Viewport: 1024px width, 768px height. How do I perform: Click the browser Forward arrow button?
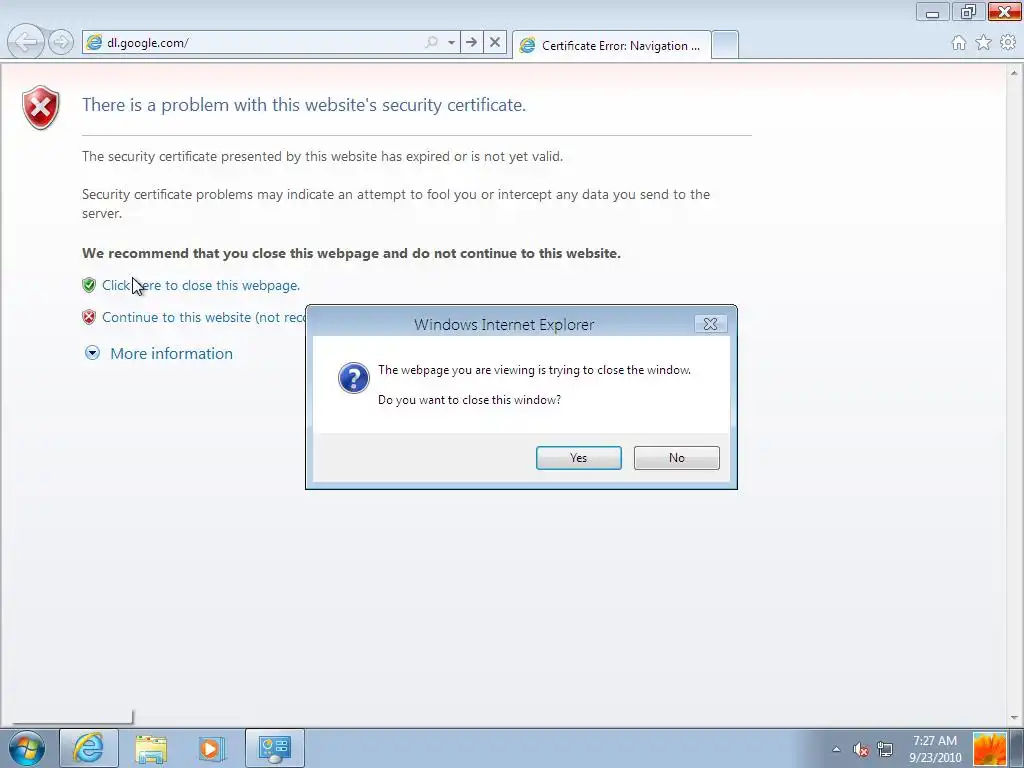click(61, 43)
